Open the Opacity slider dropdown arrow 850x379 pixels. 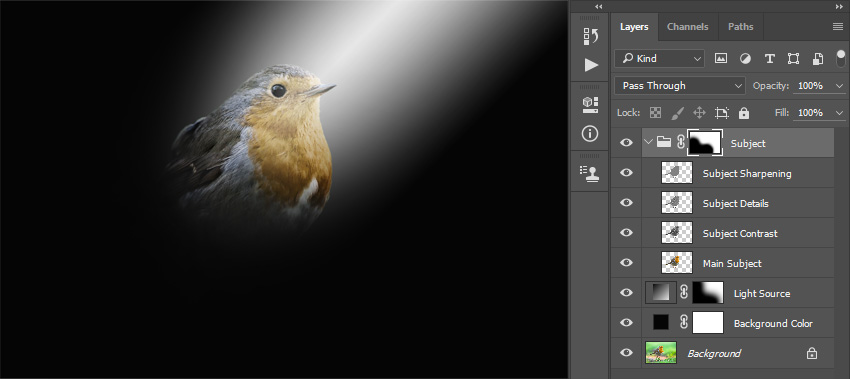tap(840, 86)
